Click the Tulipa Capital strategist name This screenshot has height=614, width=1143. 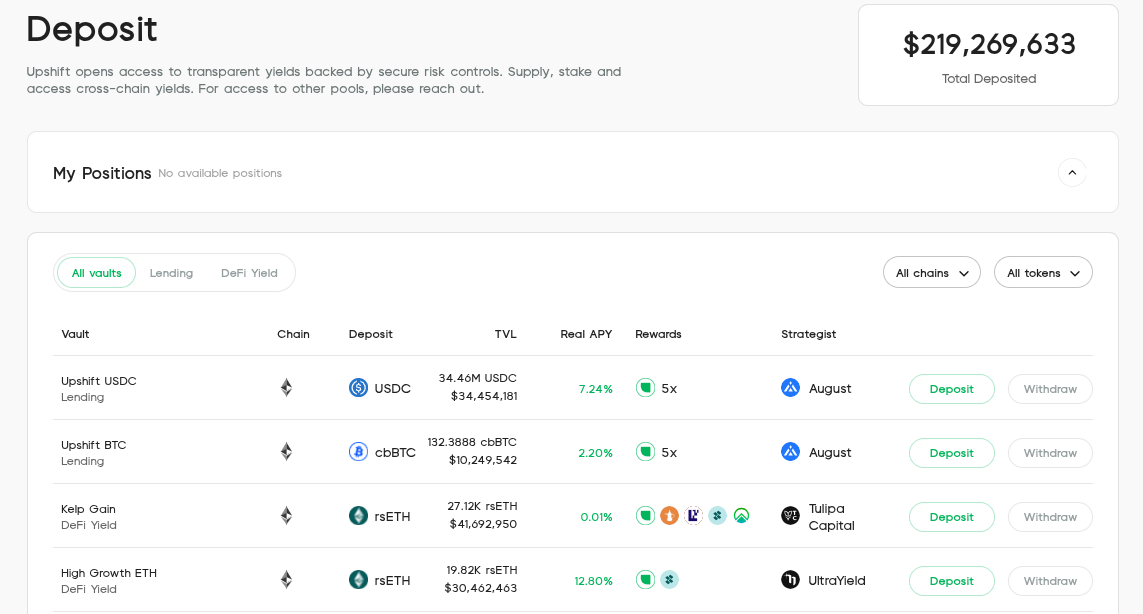click(x=831, y=517)
